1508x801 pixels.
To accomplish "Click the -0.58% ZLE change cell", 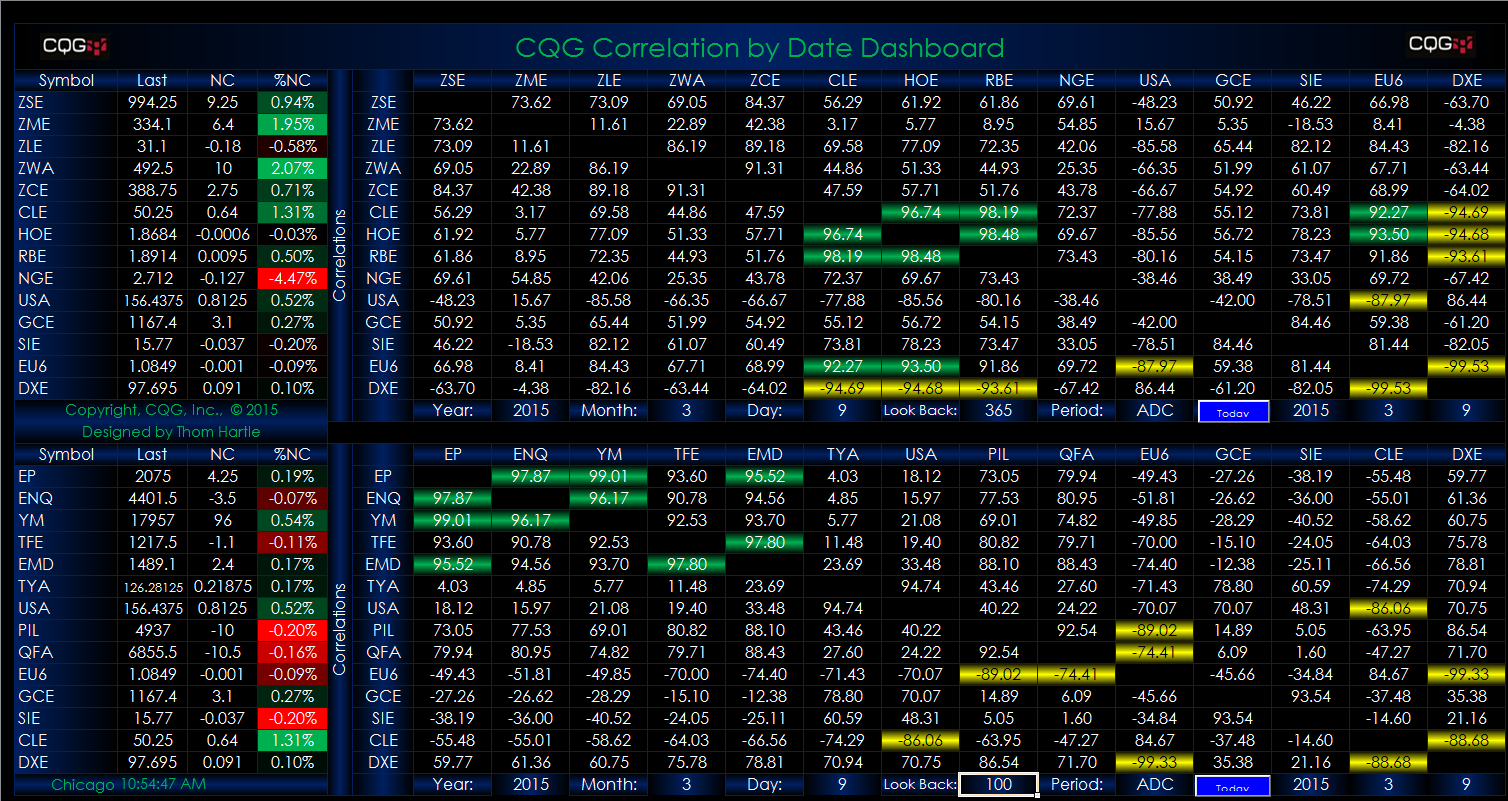I will click(x=292, y=146).
